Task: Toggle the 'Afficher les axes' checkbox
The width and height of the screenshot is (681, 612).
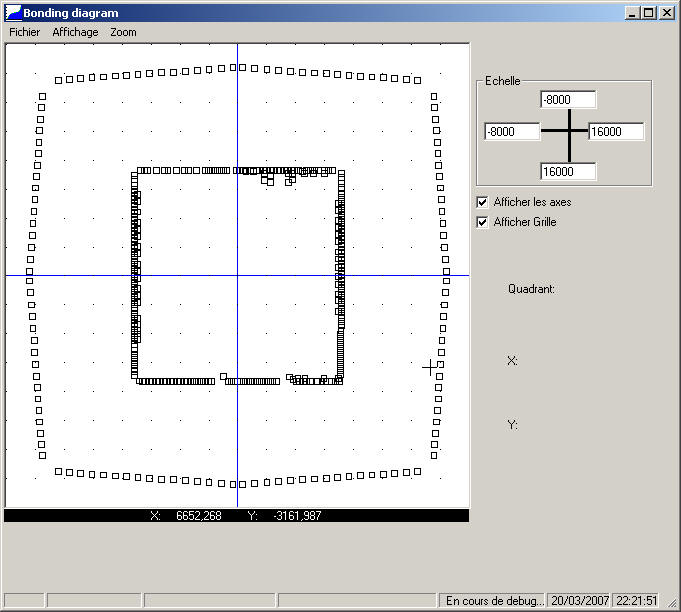Action: pos(483,202)
